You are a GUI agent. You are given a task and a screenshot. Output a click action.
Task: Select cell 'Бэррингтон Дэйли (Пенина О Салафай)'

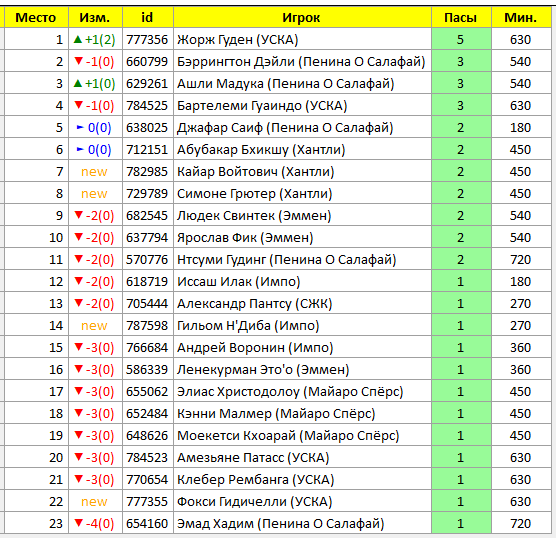coord(302,61)
